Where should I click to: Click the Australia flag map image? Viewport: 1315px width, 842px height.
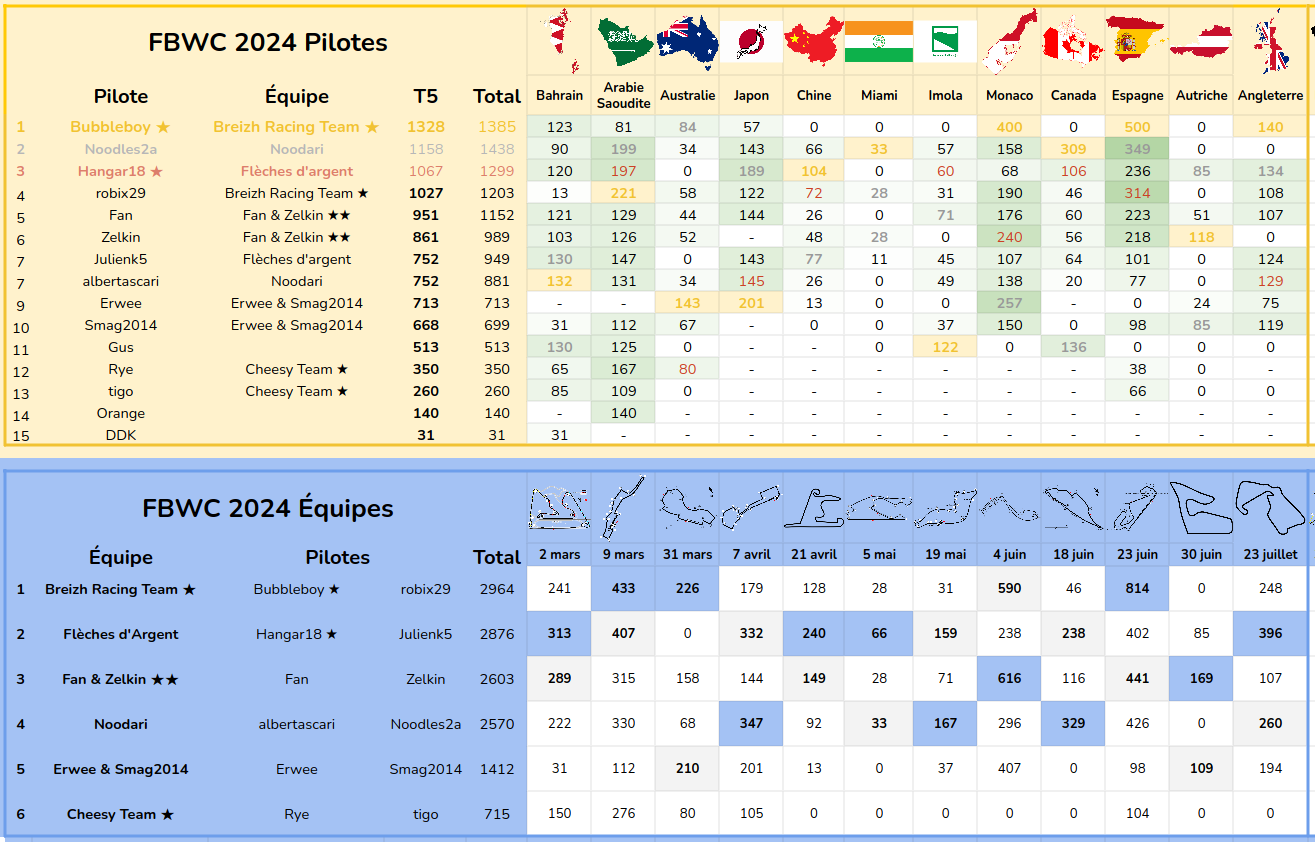click(x=688, y=42)
